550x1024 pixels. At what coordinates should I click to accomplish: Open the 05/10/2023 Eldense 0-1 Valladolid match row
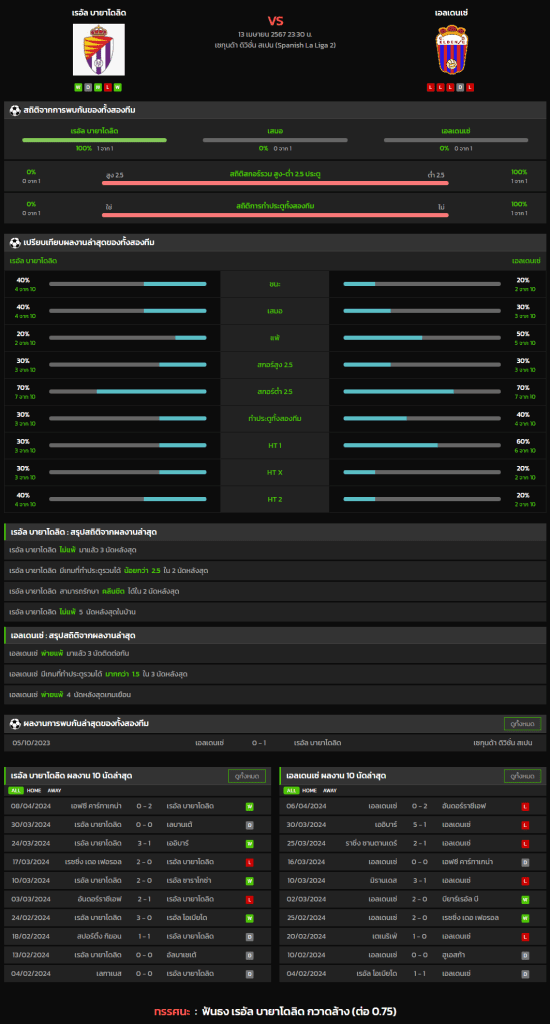tap(275, 743)
